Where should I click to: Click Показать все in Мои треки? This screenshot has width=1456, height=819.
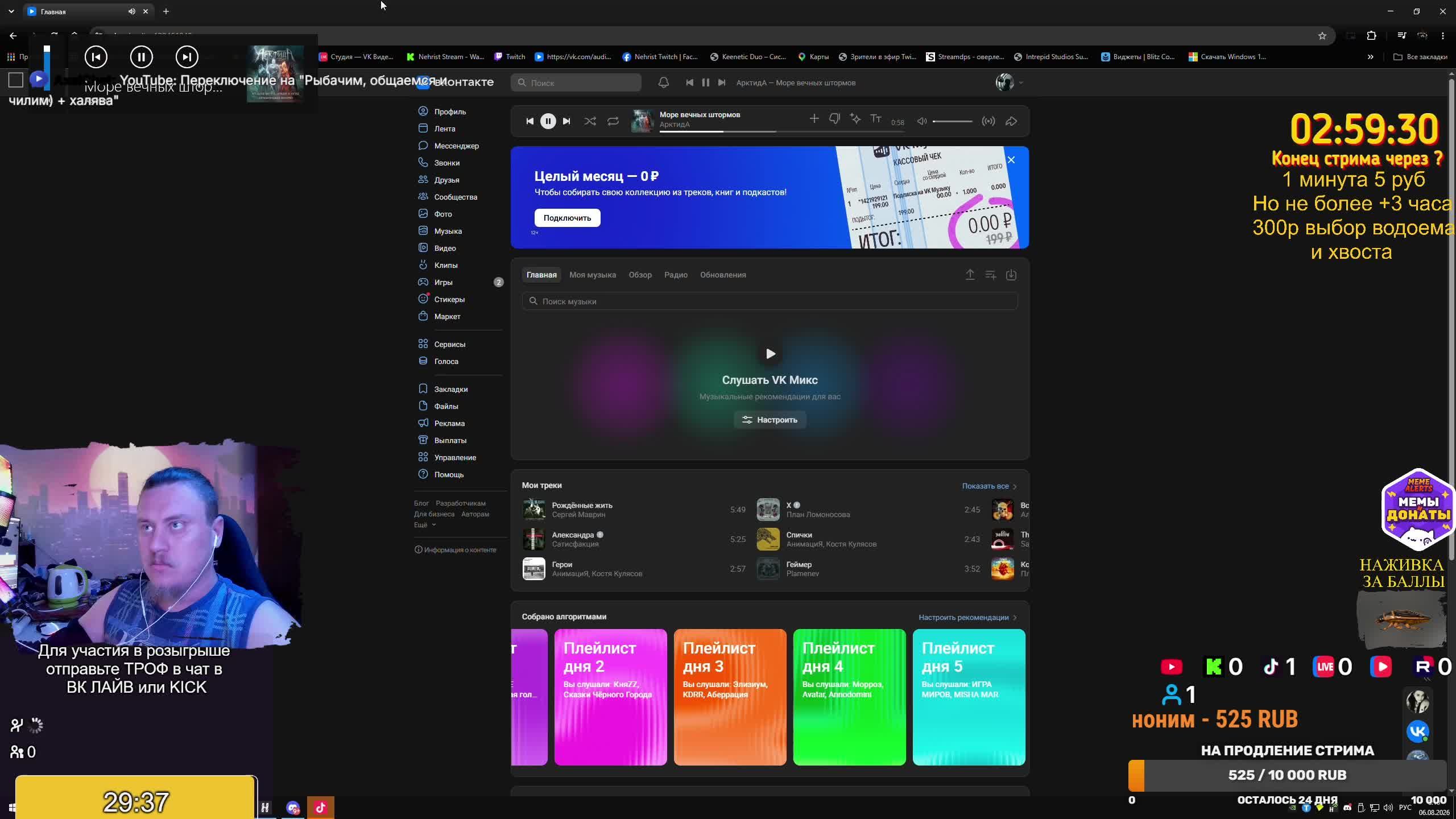pos(989,486)
